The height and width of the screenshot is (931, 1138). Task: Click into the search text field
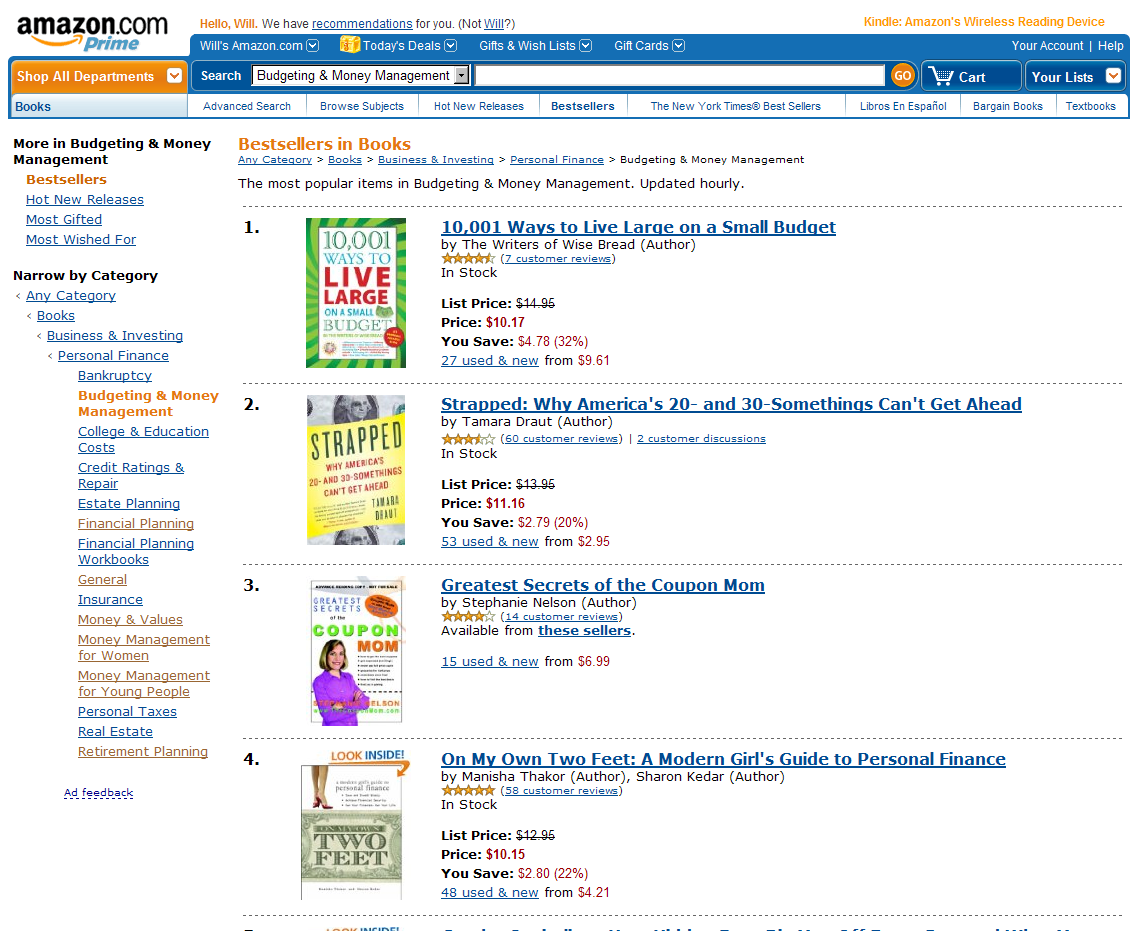tap(679, 75)
